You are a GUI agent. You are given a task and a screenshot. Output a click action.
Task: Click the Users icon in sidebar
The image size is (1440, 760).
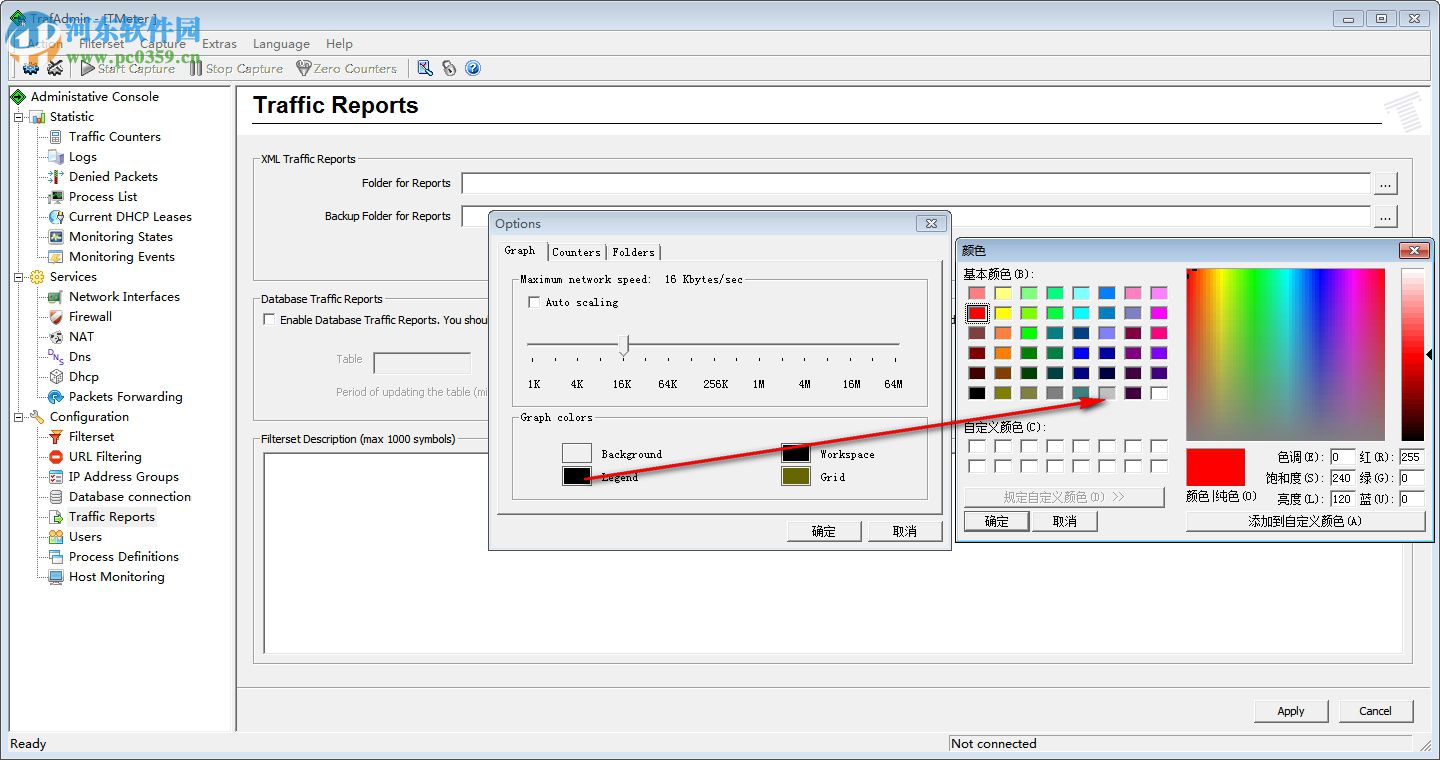pos(56,537)
